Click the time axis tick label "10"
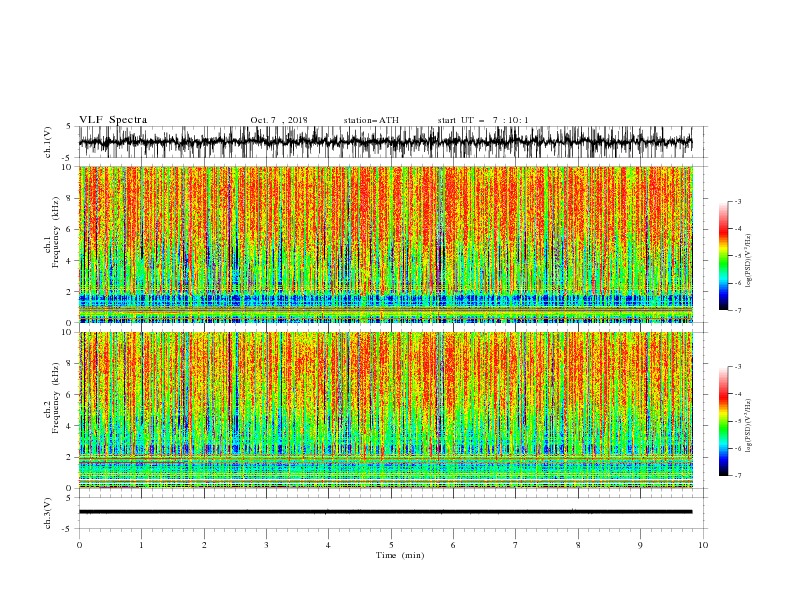792x612 pixels. click(x=703, y=545)
